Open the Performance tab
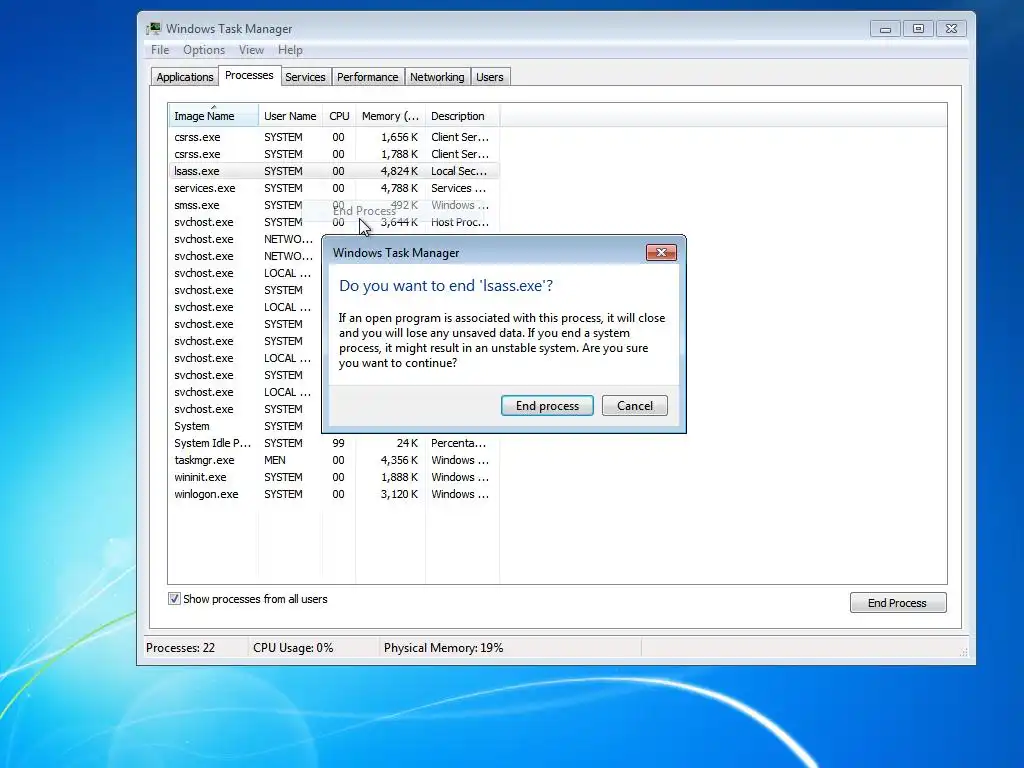 coord(368,77)
